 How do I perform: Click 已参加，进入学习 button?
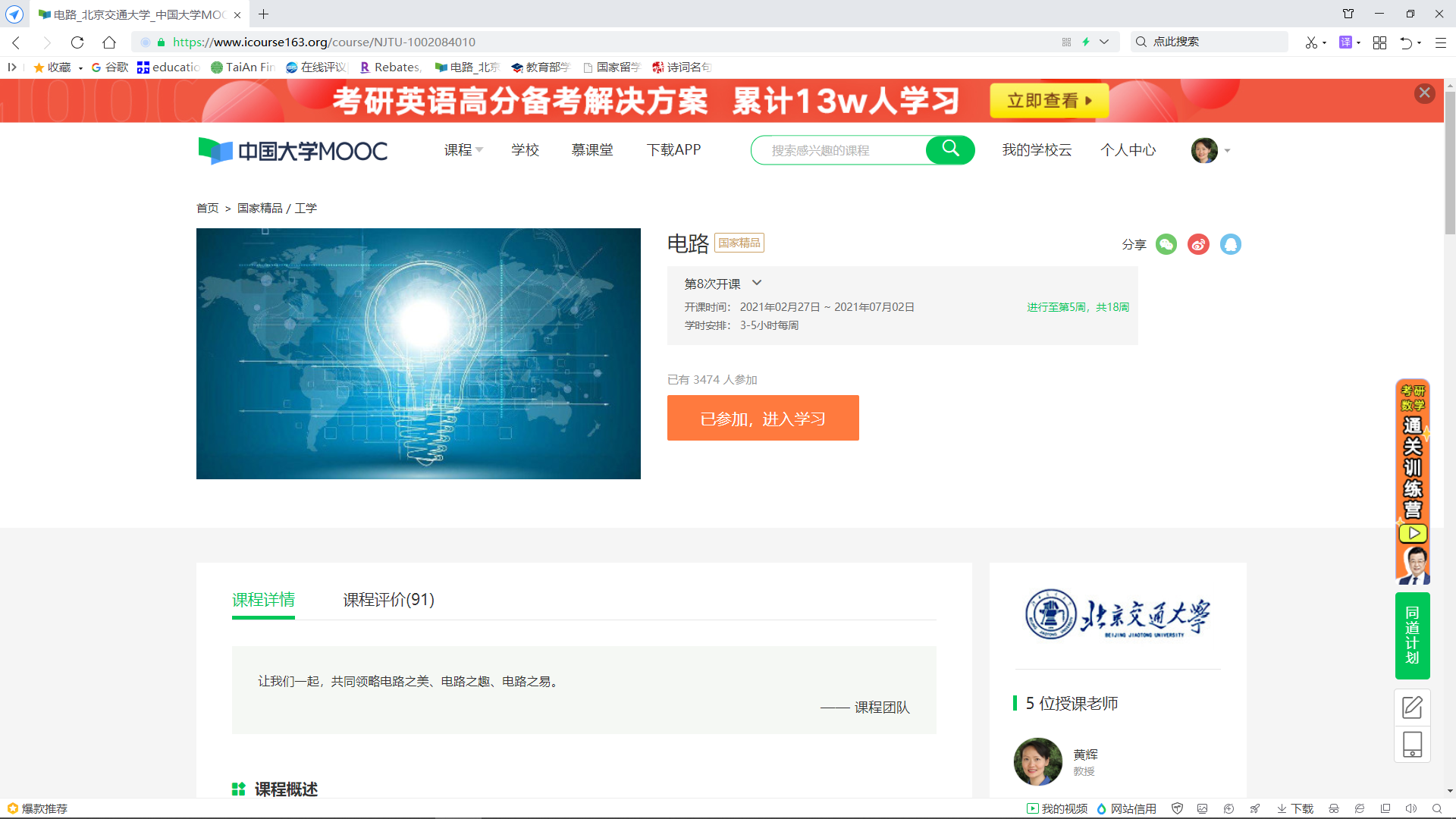tap(762, 418)
